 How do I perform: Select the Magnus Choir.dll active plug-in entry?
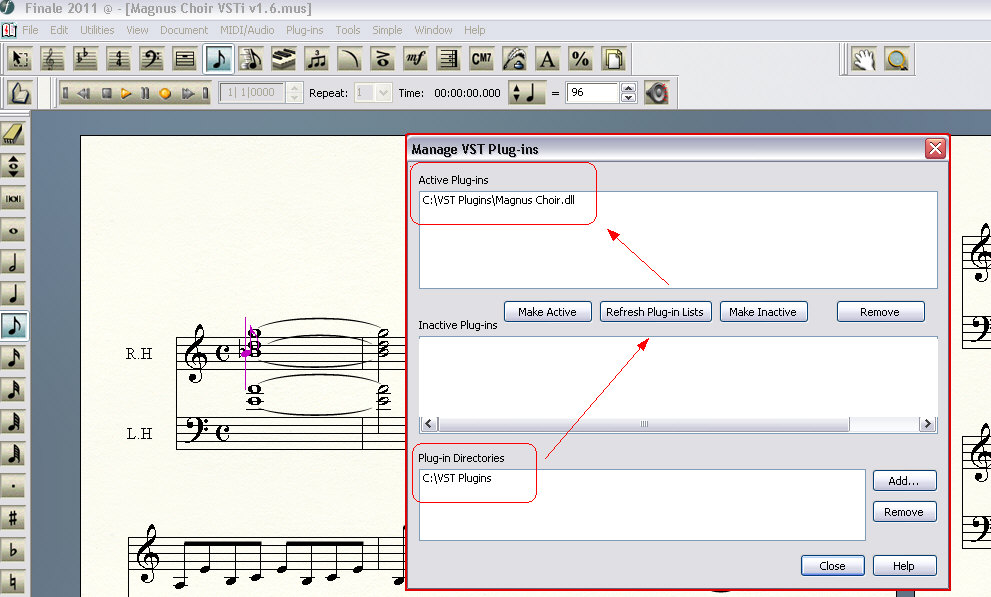click(499, 200)
